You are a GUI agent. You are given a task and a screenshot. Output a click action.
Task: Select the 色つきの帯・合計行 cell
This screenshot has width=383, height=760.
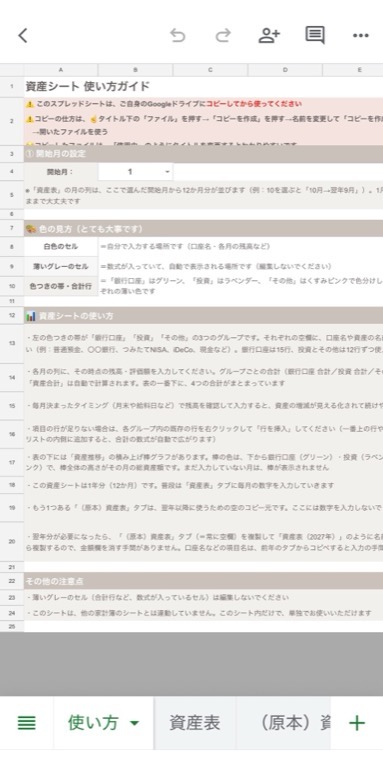pos(61,286)
